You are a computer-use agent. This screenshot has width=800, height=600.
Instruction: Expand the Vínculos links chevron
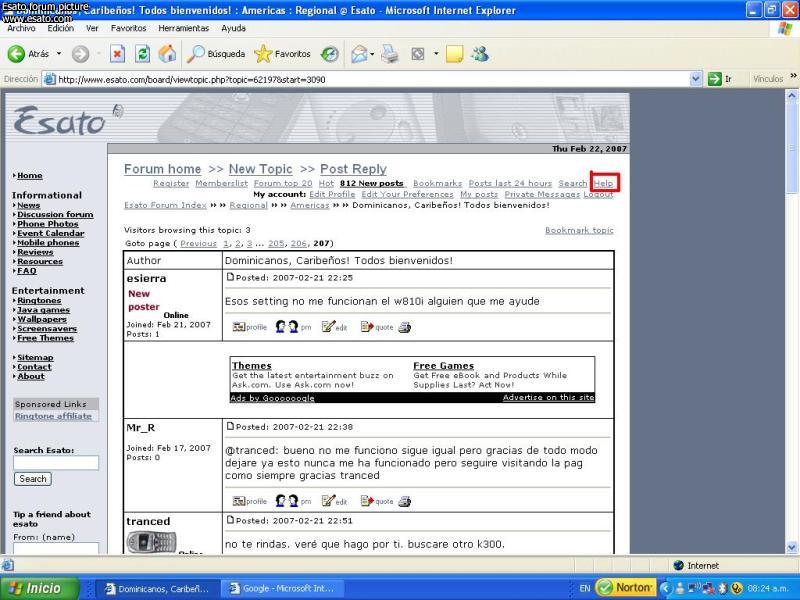click(793, 76)
